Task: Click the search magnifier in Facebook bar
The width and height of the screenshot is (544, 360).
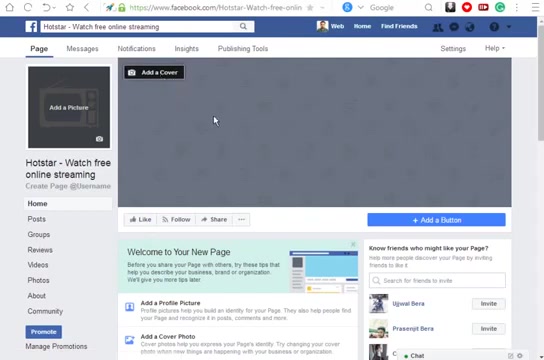Action: pos(243,26)
